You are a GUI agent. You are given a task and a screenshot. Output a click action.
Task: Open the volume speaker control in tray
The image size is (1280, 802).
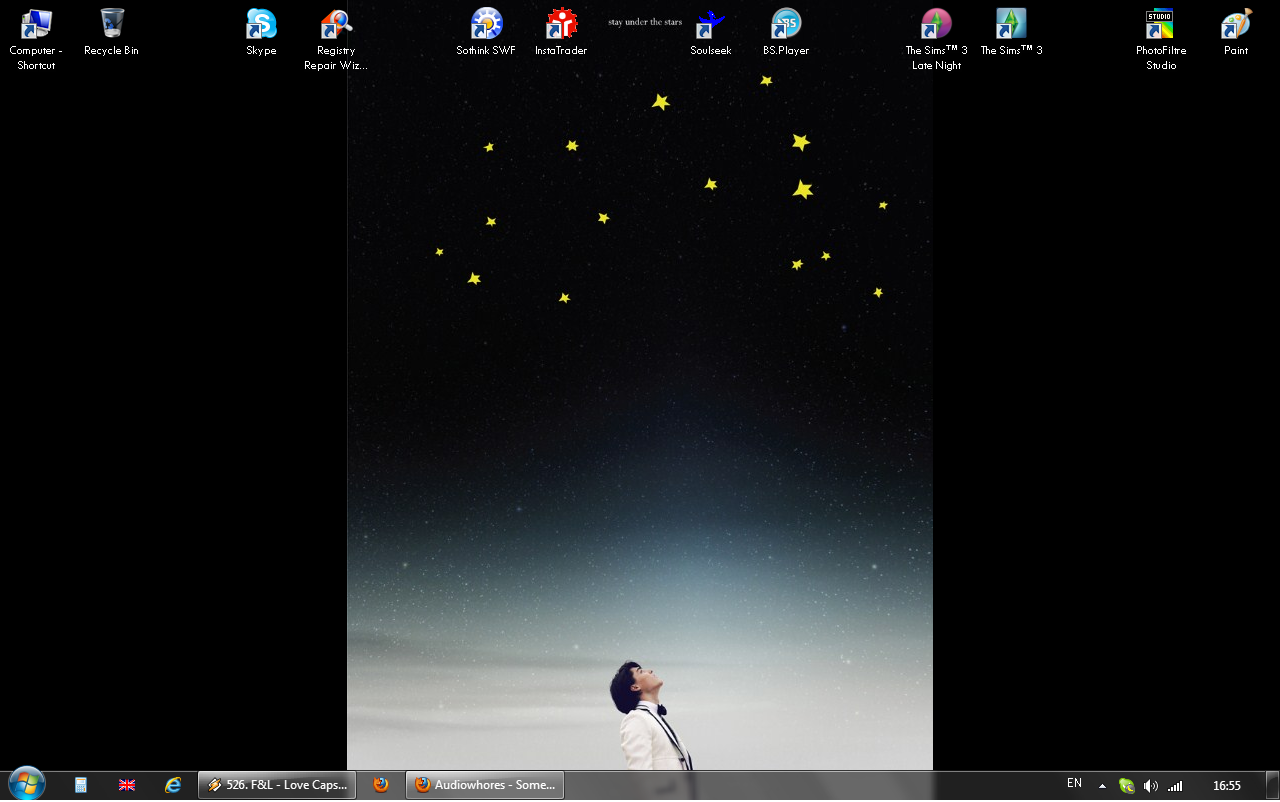1151,786
